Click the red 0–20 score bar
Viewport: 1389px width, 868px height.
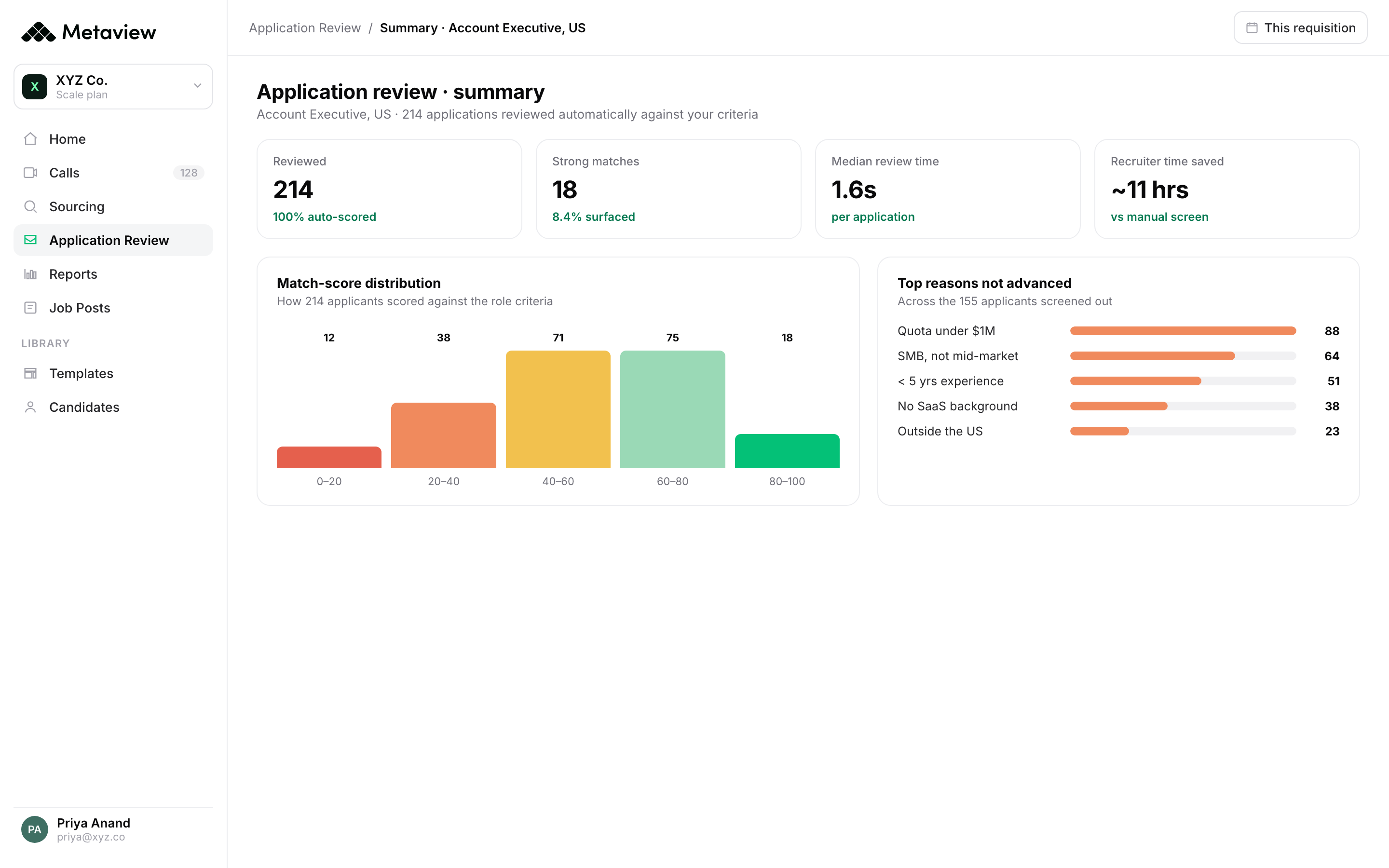pyautogui.click(x=329, y=457)
